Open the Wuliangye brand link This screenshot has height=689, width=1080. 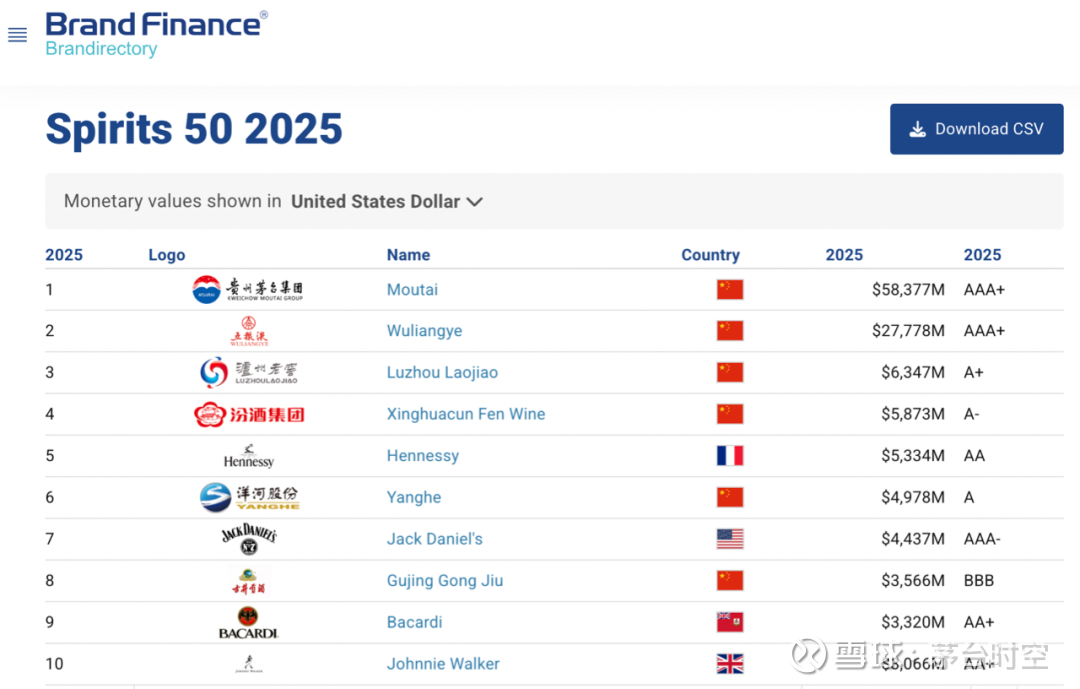click(x=424, y=331)
